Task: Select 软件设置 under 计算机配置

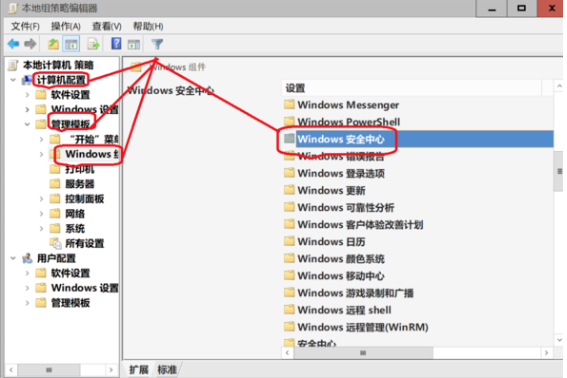Action: click(70, 95)
